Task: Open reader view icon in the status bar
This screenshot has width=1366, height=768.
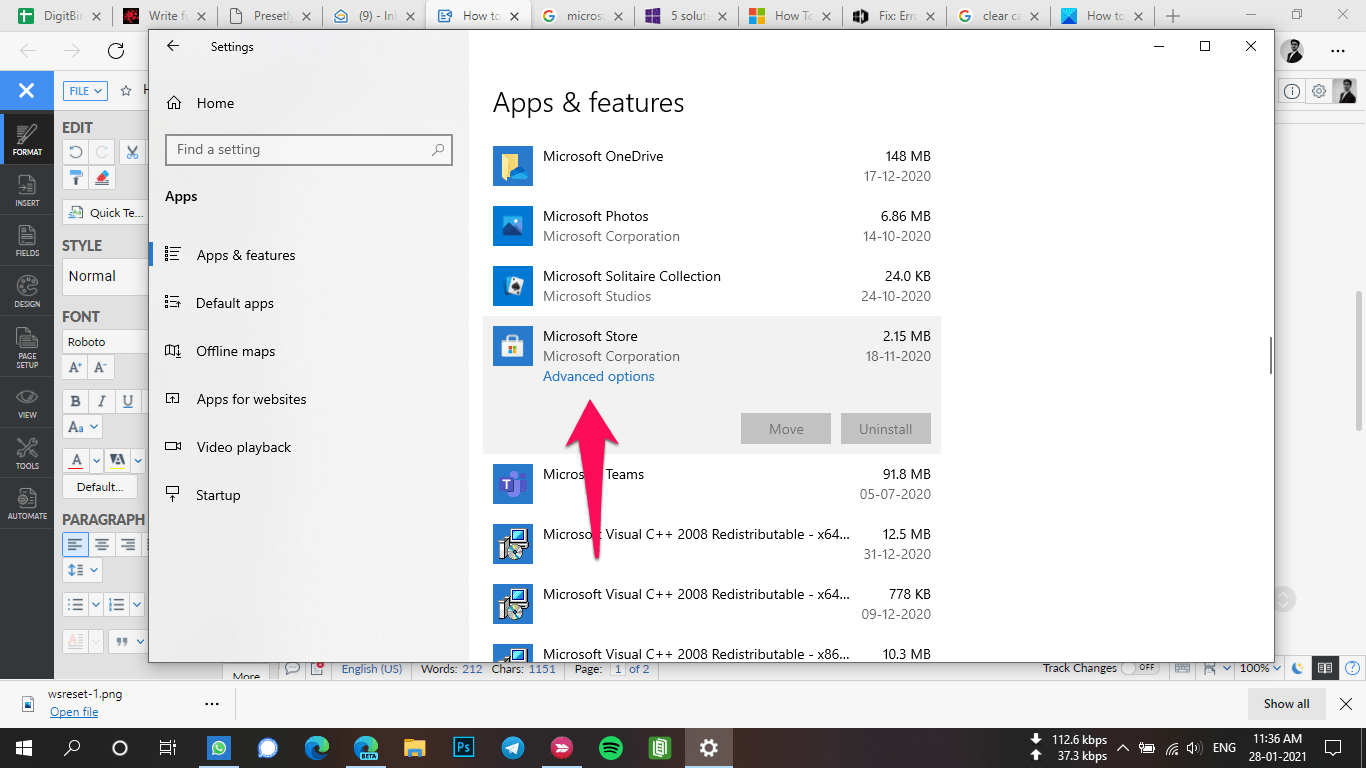Action: pyautogui.click(x=1325, y=668)
